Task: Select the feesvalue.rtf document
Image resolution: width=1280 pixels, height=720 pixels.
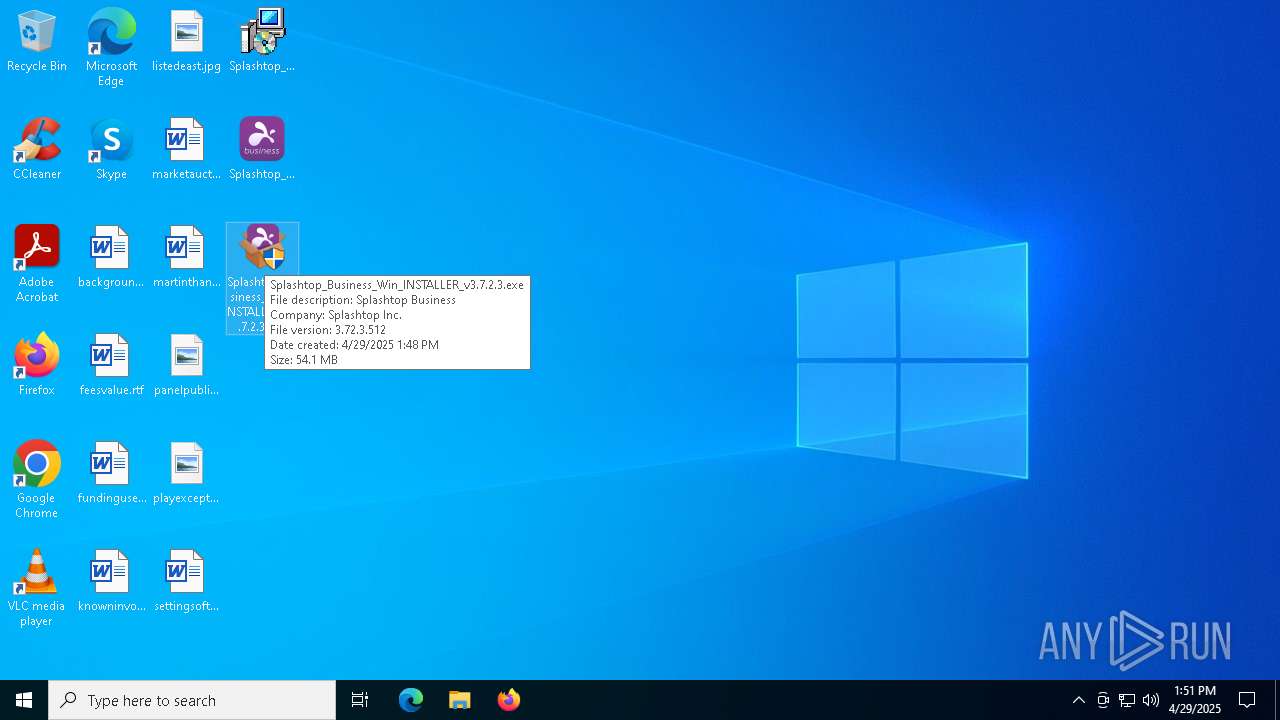Action: 111,366
